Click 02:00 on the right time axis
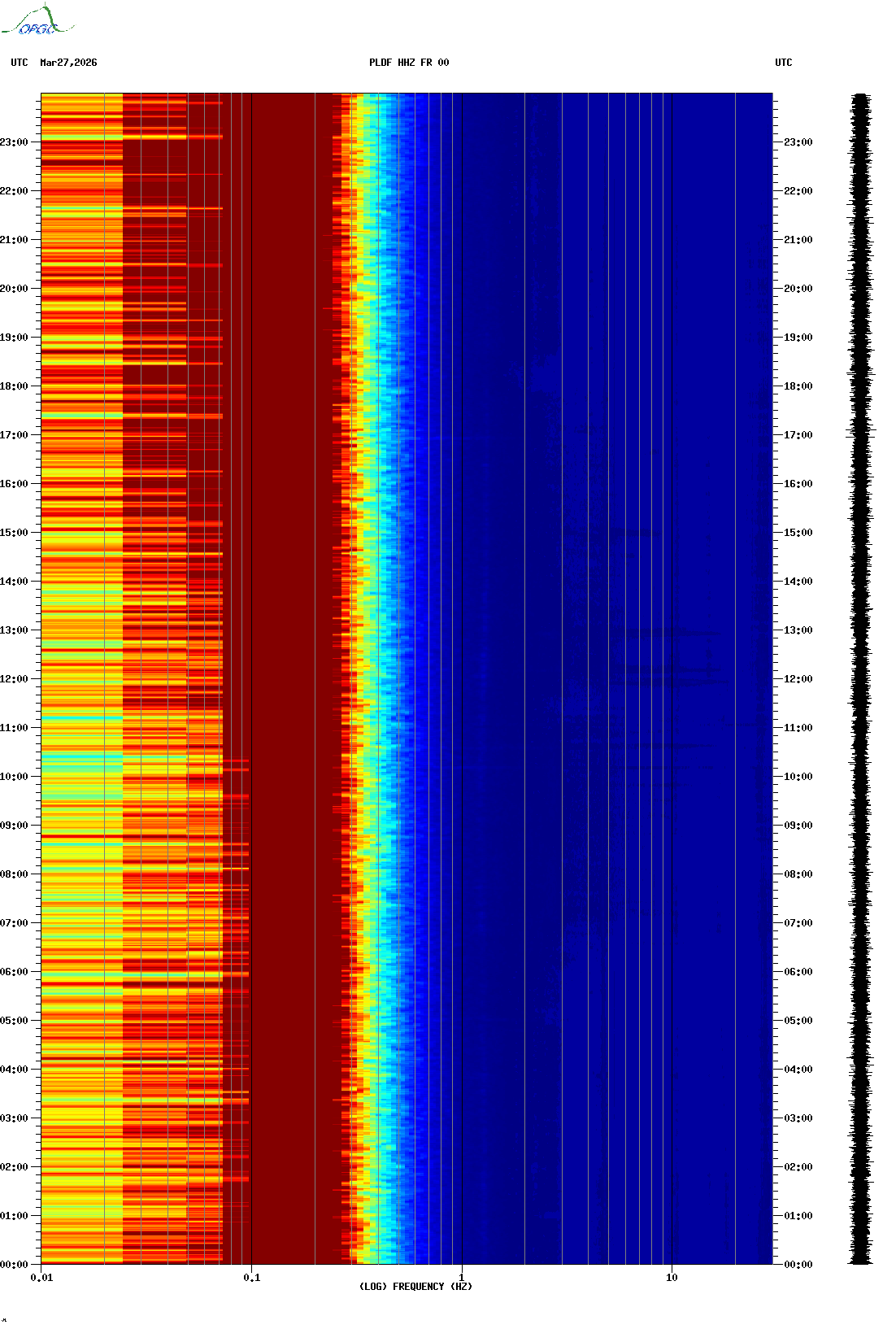This screenshot has width=896, height=1329. (798, 1167)
